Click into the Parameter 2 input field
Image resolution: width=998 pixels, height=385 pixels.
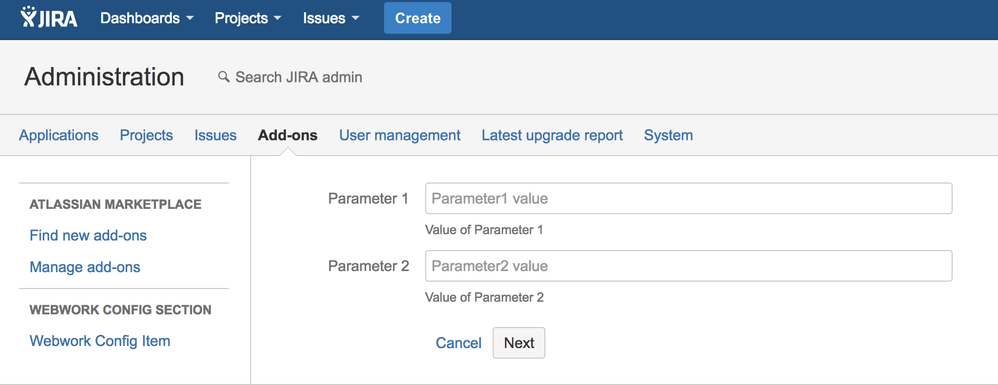click(x=689, y=266)
